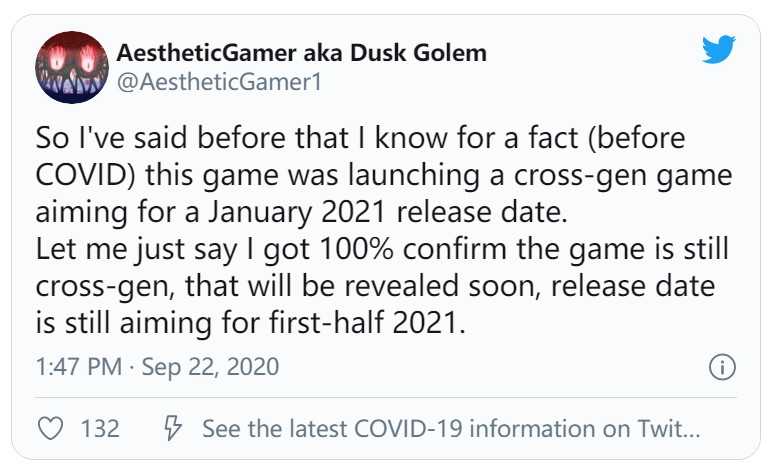The height and width of the screenshot is (467, 777).
Task: Click the Twitter bird logo
Action: tap(717, 50)
